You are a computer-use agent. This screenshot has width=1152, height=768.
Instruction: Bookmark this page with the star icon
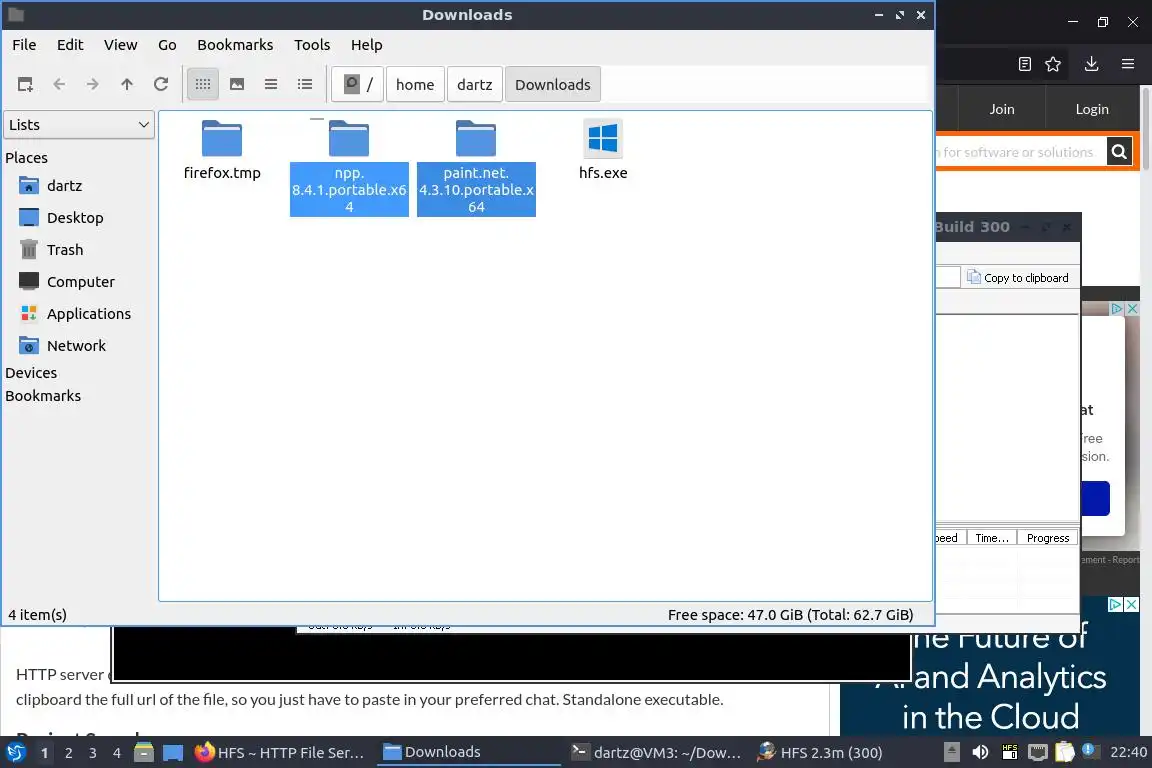(x=1053, y=64)
